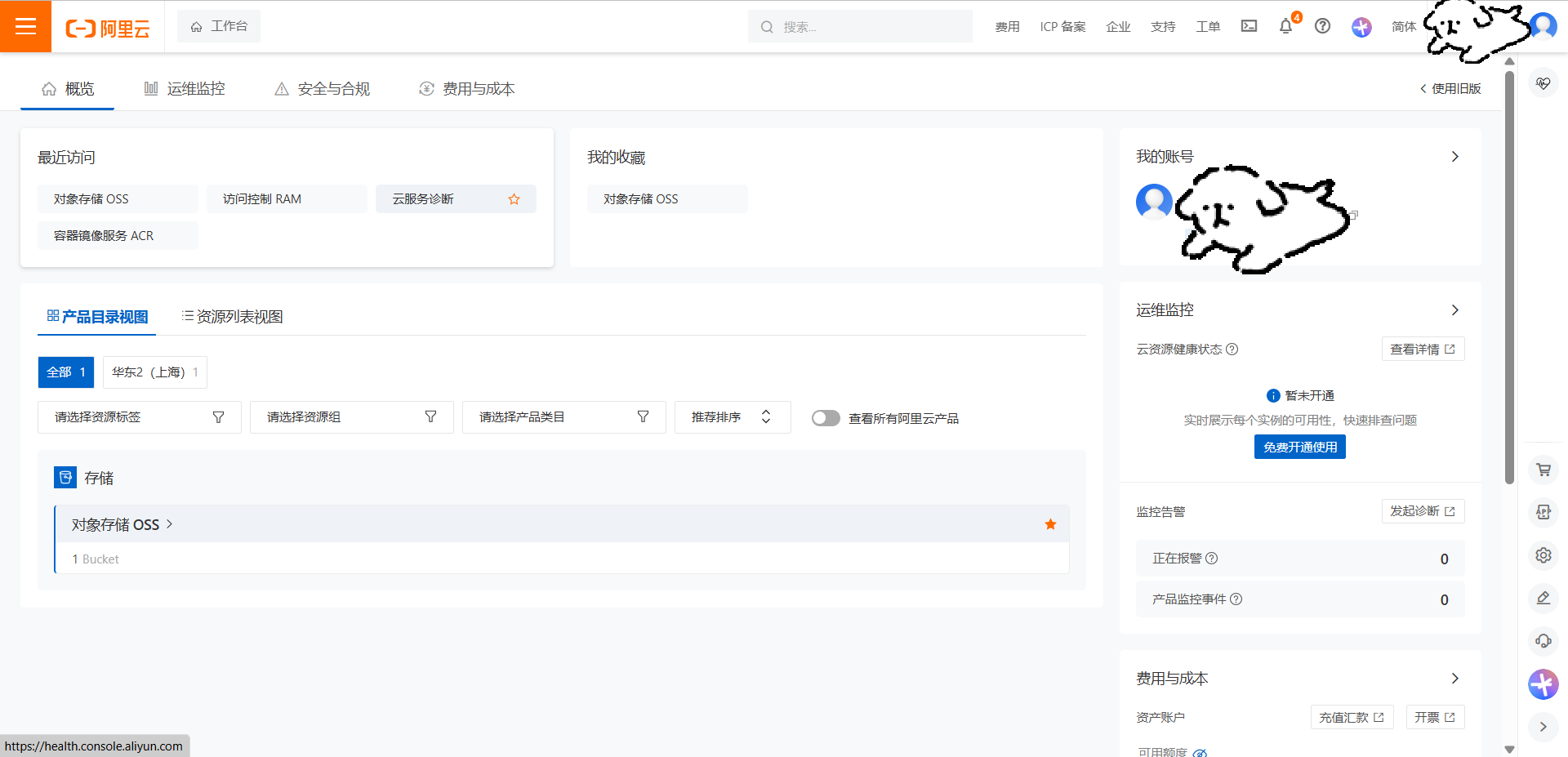Open 请选择资源组 filter dropdown
The image size is (1568, 757).
352,417
